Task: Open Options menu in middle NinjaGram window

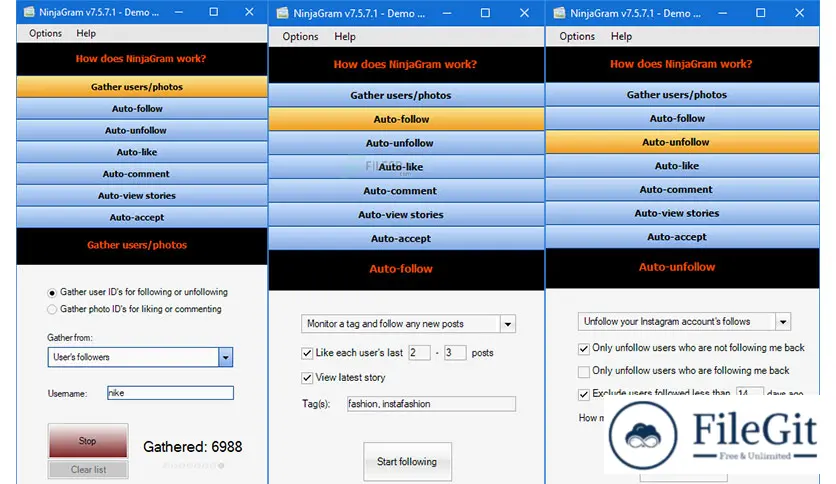Action: click(x=300, y=36)
